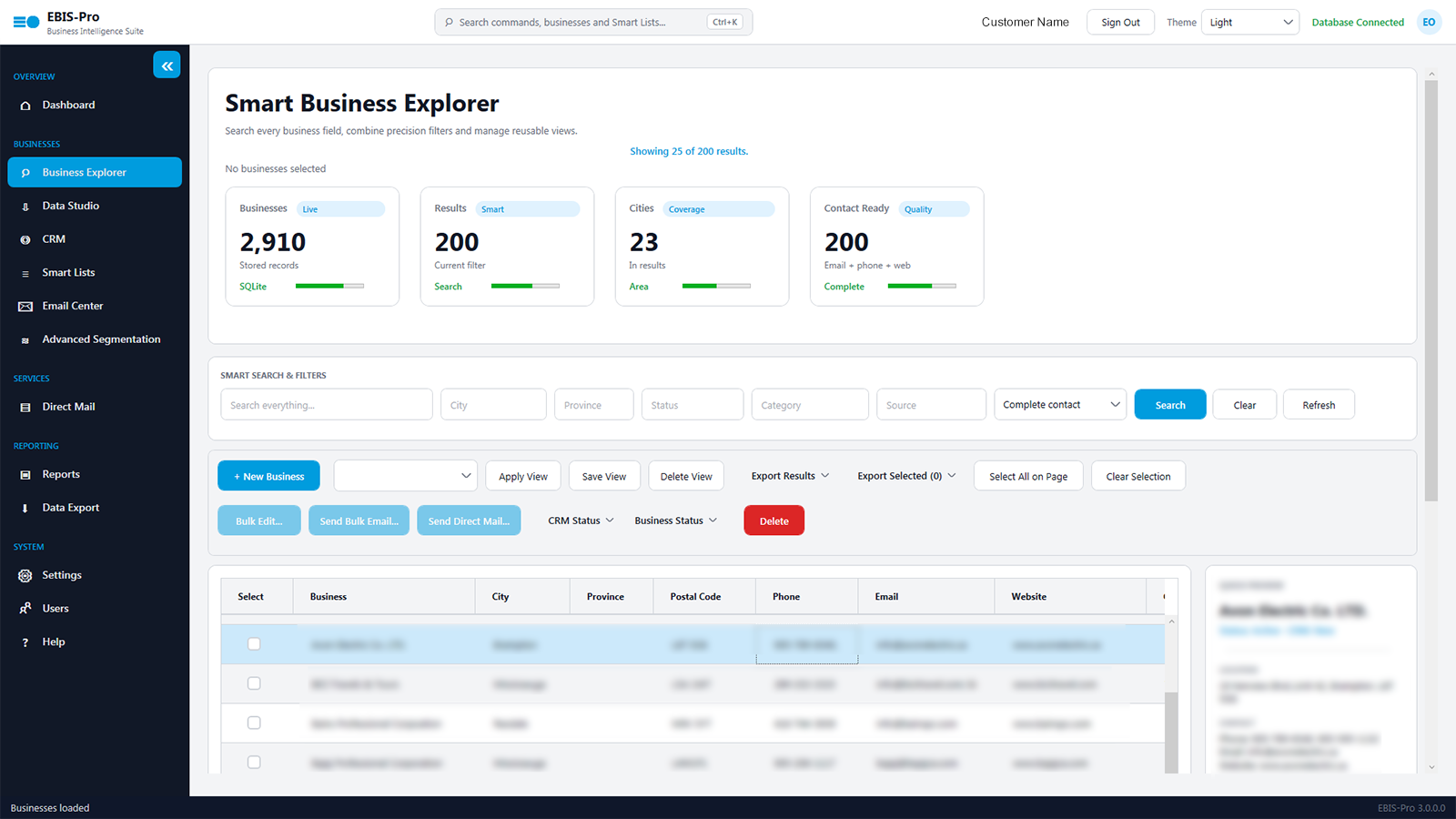Viewport: 1456px width, 819px height.
Task: Click the Search everything input field
Action: coord(327,404)
